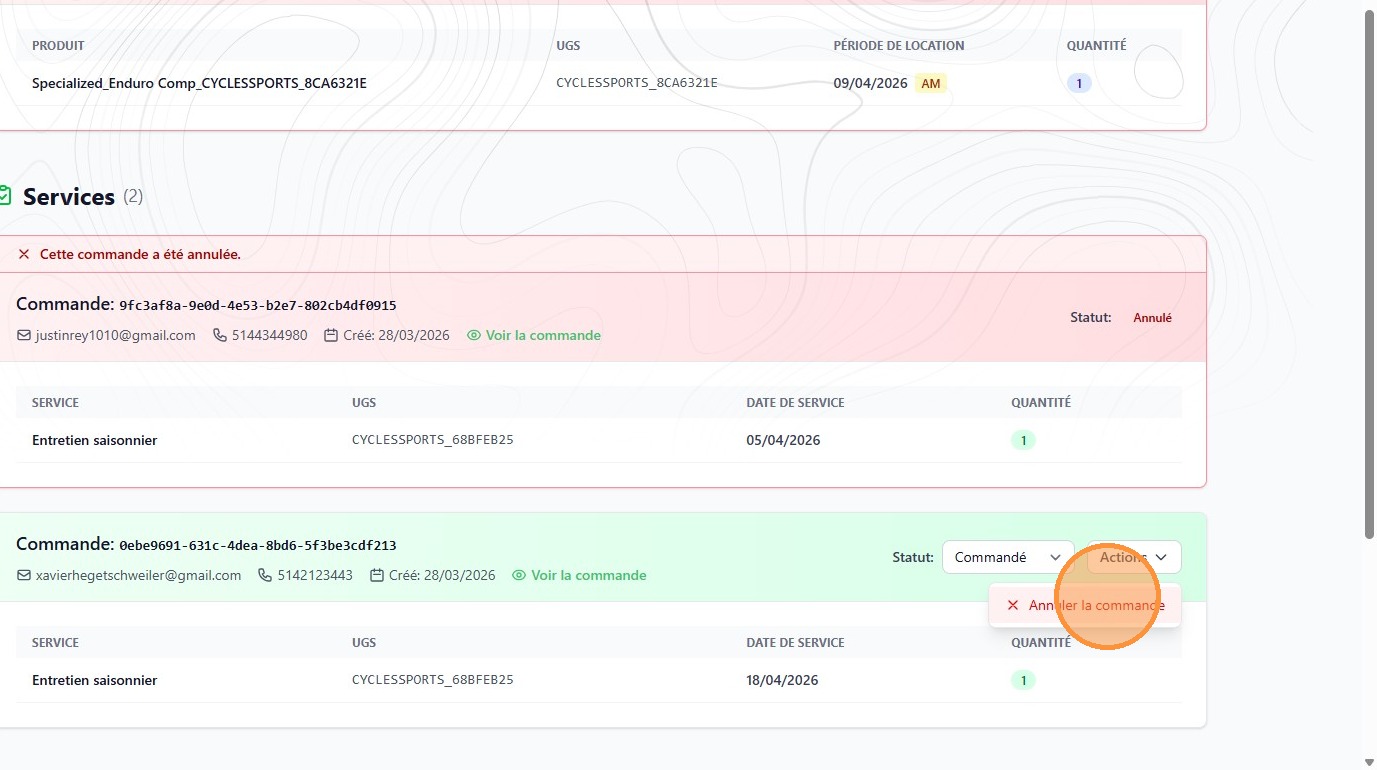This screenshot has width=1377, height=770.
Task: Click the vertical scrollbar thumb
Action: pyautogui.click(x=1369, y=270)
